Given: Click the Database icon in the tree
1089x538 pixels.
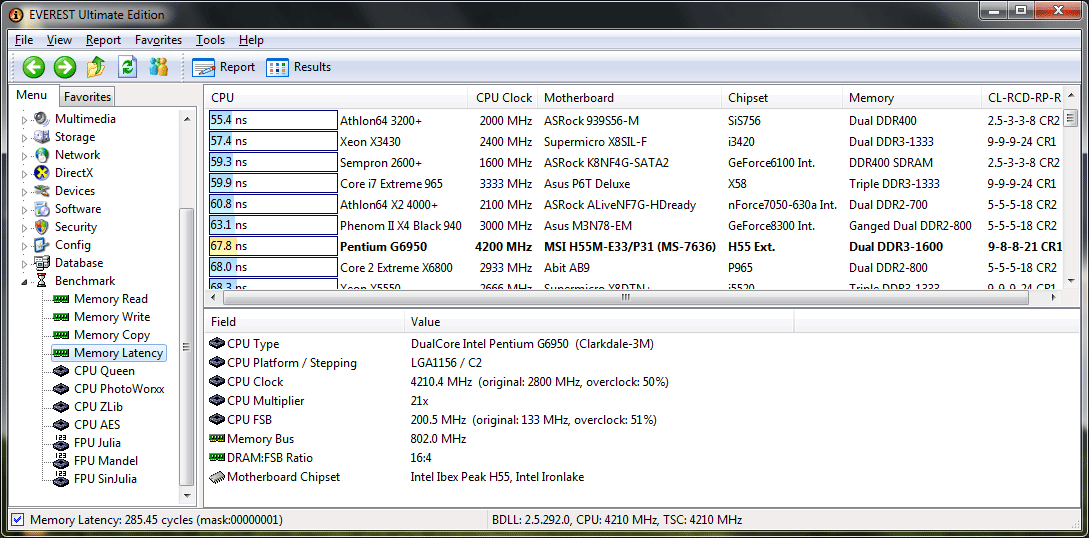Looking at the screenshot, I should tap(42, 263).
